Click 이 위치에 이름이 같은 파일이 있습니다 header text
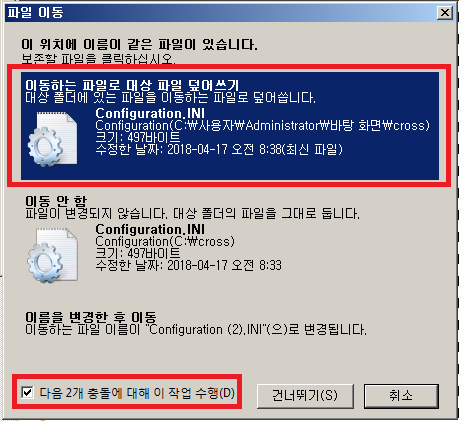 [x=139, y=44]
